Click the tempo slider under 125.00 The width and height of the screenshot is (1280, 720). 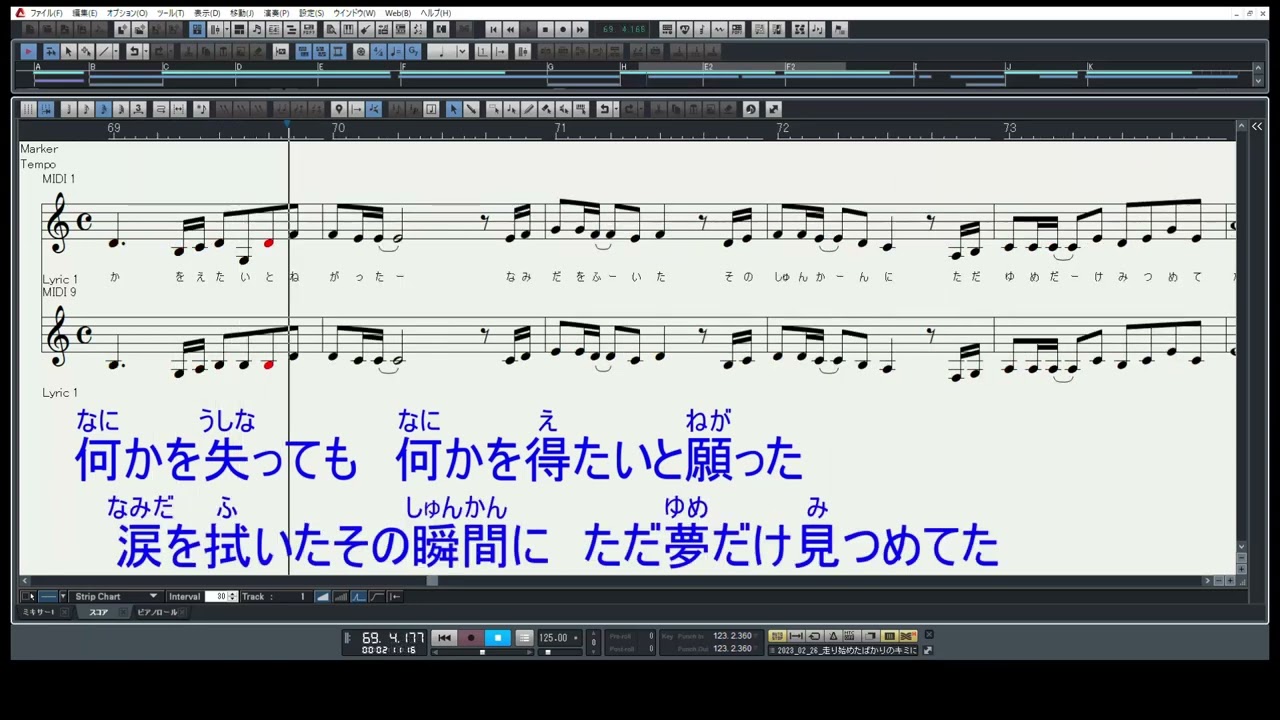[x=547, y=652]
